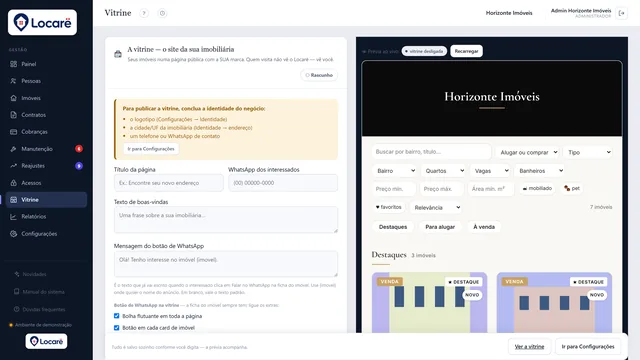The image size is (640, 360).
Task: Click the Manutenção wrench icon
Action: pos(13,149)
